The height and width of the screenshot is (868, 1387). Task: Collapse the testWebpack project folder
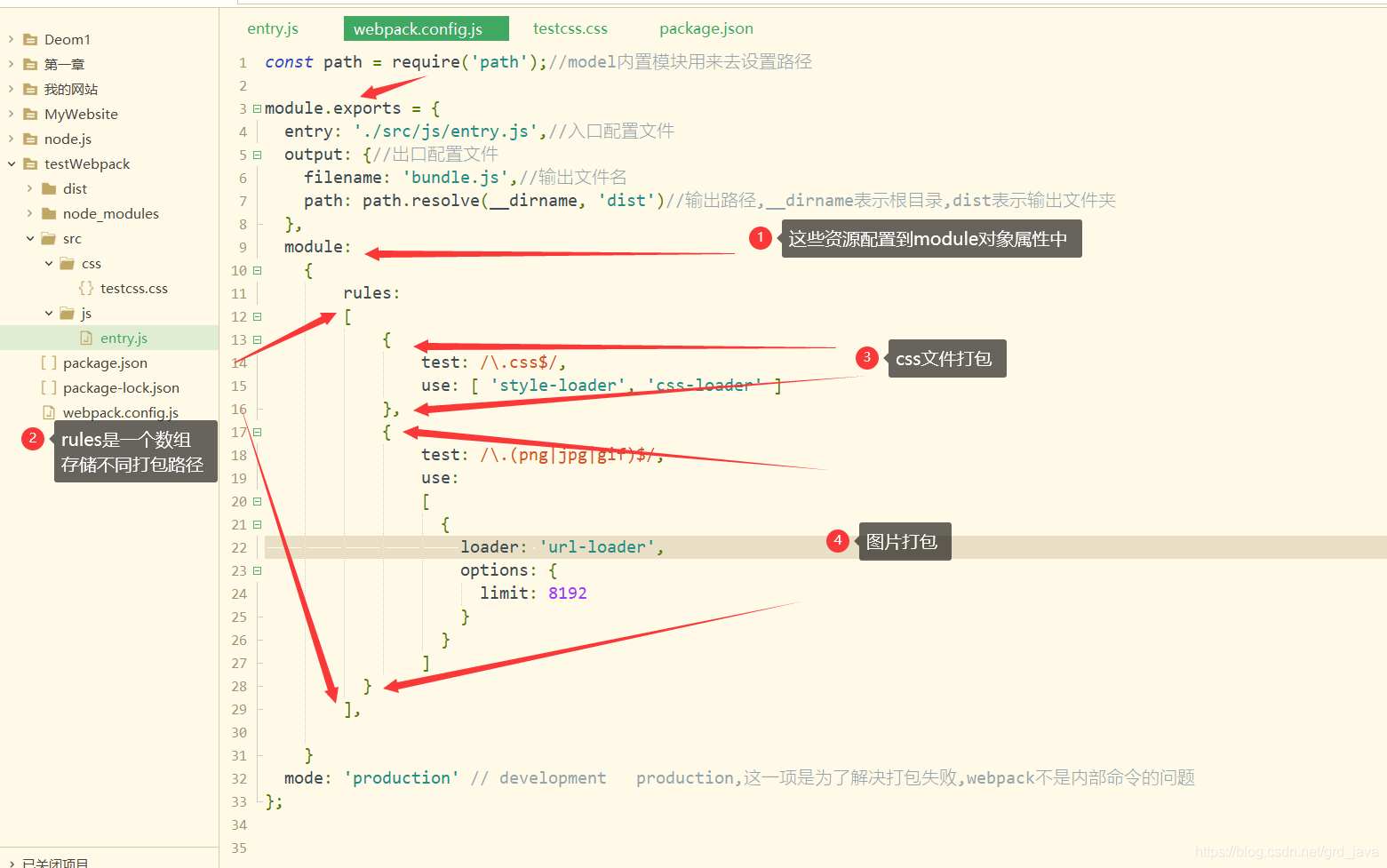click(x=11, y=163)
